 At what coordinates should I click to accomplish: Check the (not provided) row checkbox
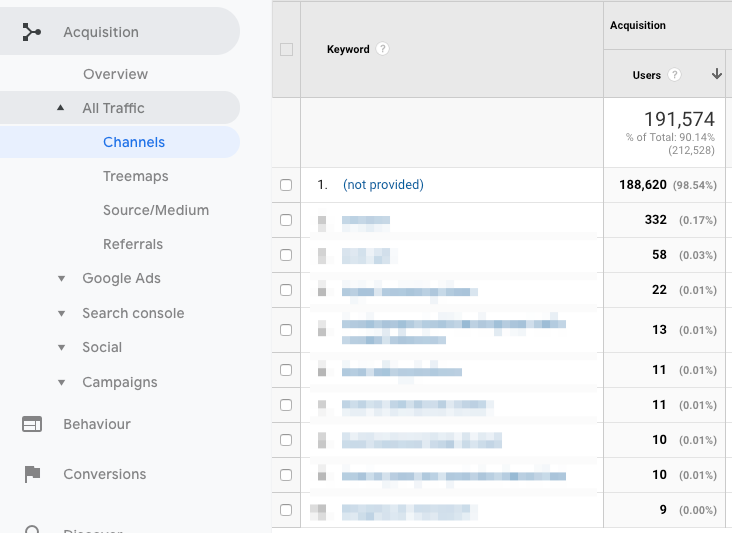tap(286, 185)
